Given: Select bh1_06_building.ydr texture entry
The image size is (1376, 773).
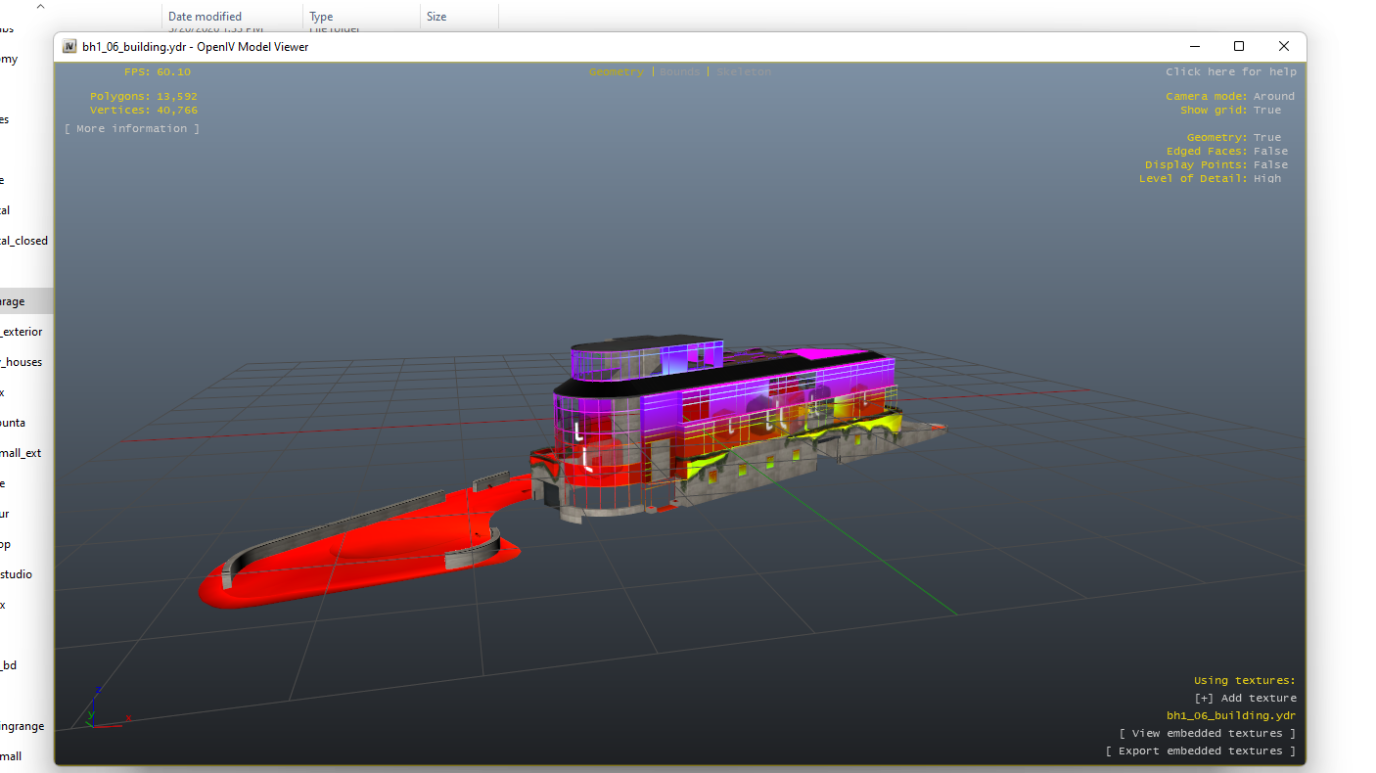Looking at the screenshot, I should pos(1231,716).
